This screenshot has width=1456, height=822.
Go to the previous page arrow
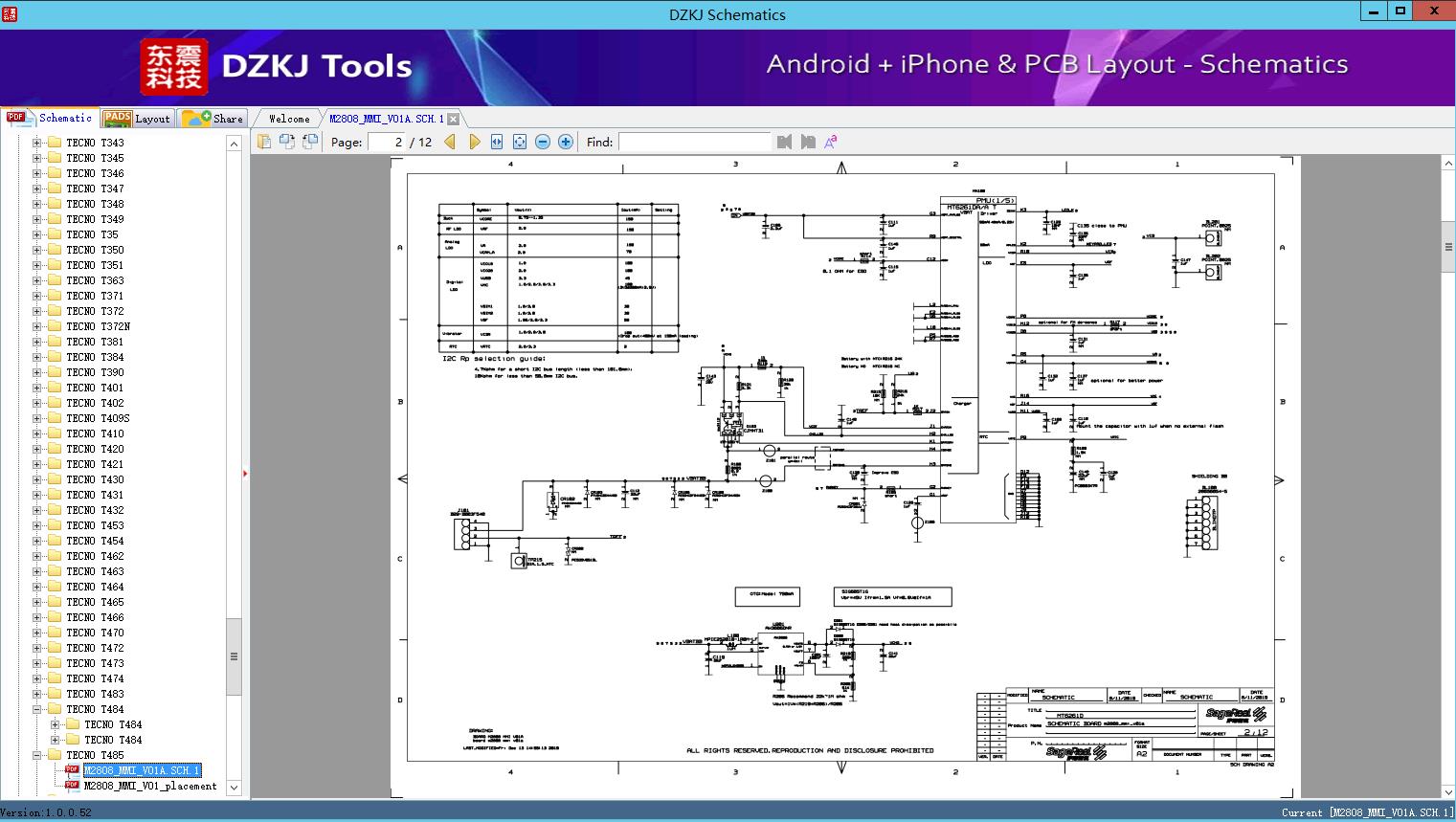pyautogui.click(x=450, y=142)
